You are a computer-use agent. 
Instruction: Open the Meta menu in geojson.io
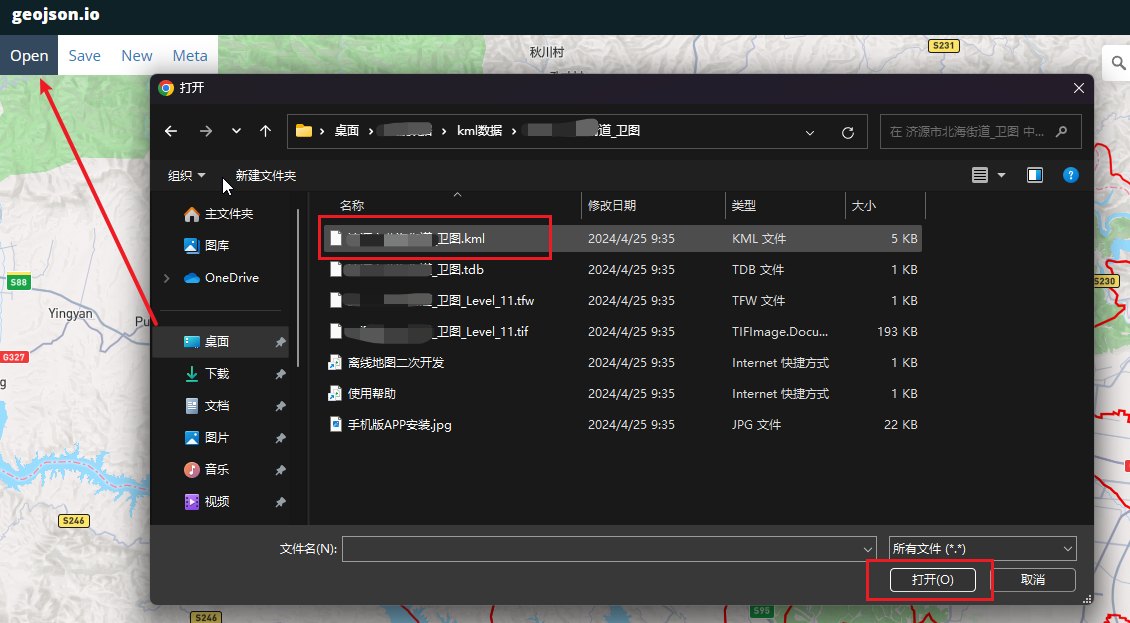click(190, 56)
